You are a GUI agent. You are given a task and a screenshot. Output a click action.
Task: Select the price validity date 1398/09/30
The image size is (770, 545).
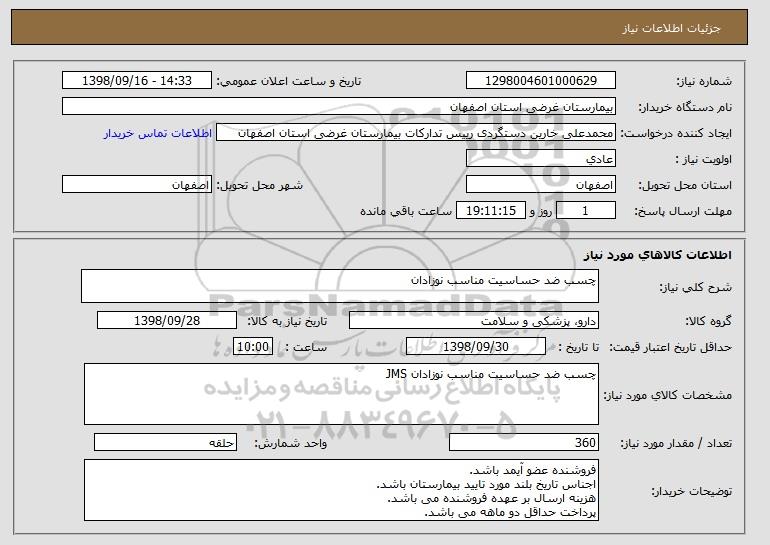tap(476, 347)
